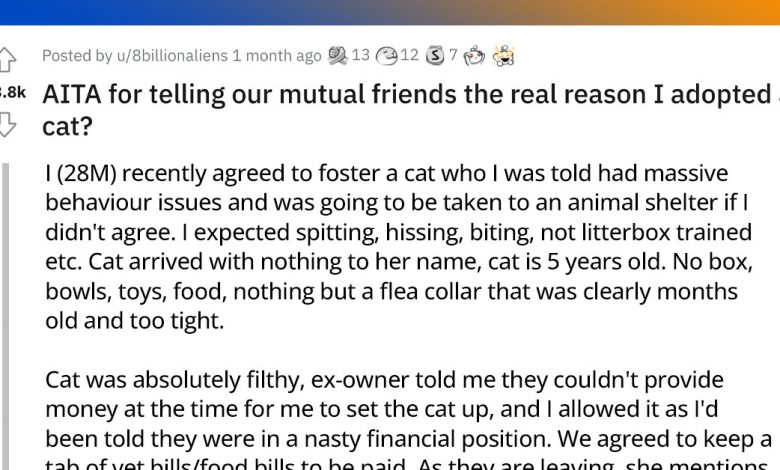Click the award count number 12
Screen dimensions: 780x470
point(409,56)
